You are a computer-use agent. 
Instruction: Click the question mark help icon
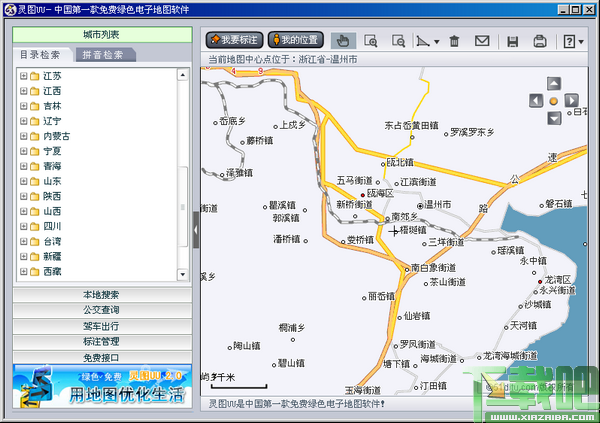569,41
